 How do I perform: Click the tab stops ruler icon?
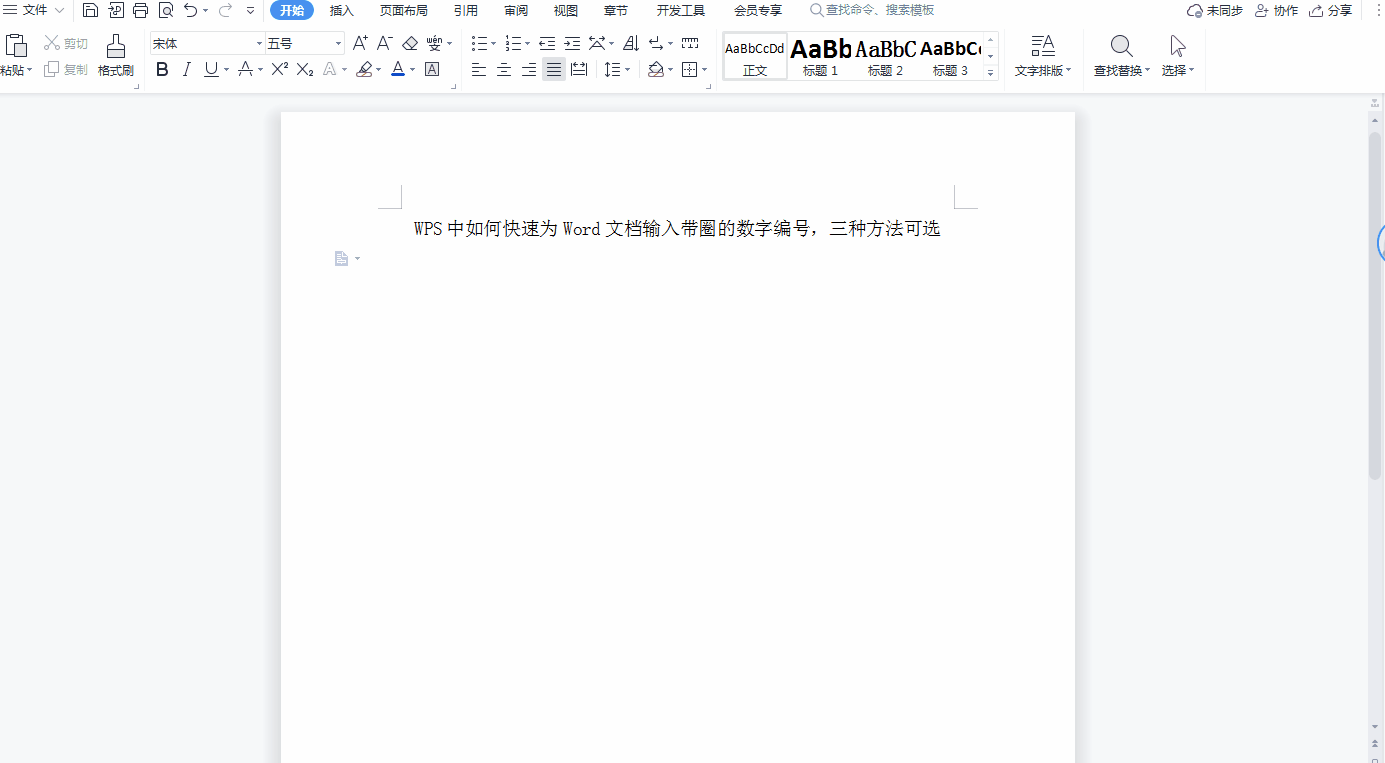690,43
